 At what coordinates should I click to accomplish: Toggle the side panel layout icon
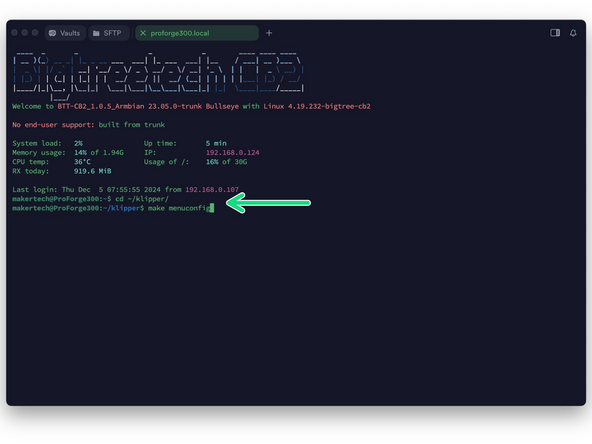pos(555,33)
